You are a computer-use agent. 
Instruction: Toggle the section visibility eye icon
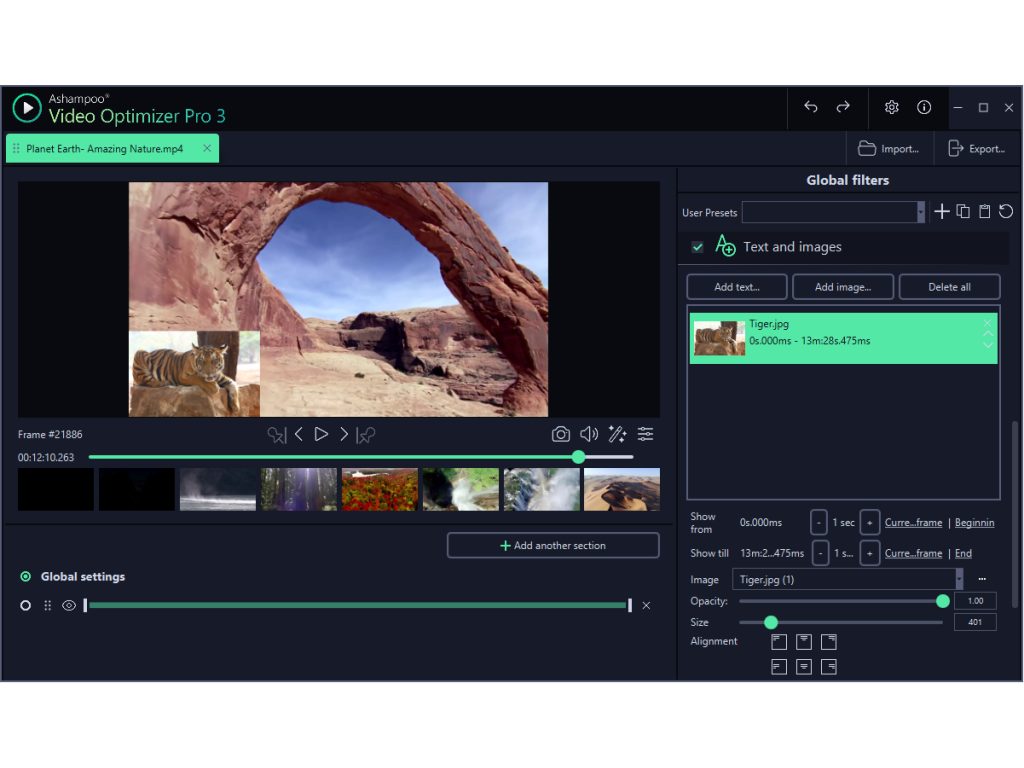pyautogui.click(x=69, y=606)
